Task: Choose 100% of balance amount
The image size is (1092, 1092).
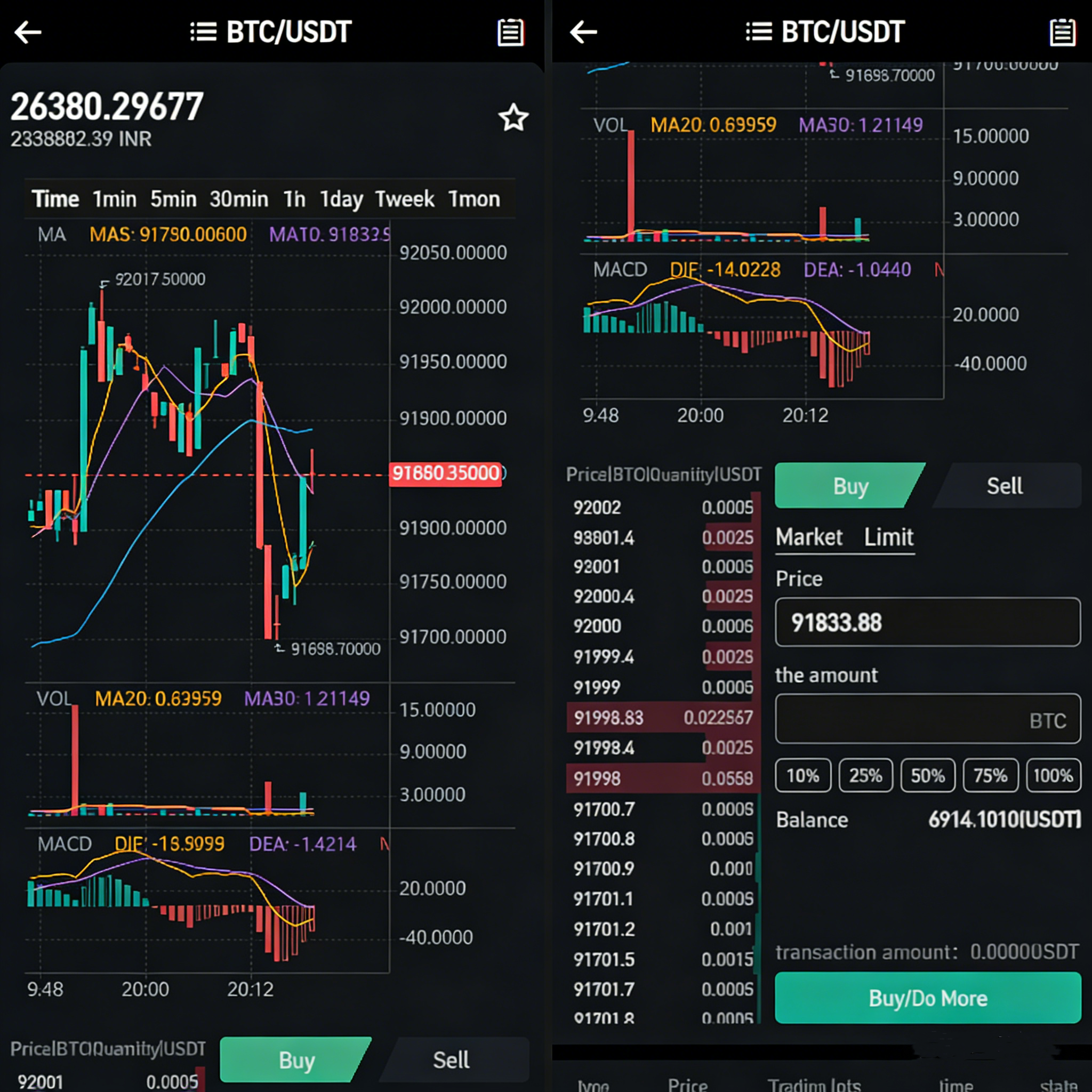Action: [x=1053, y=775]
